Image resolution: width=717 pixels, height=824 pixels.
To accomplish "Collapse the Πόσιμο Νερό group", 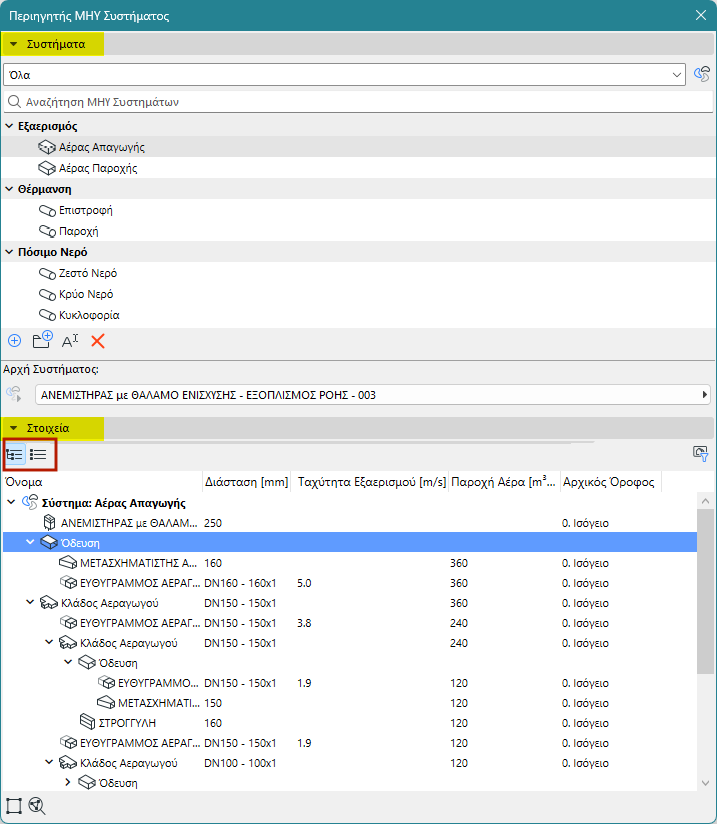I will [x=9, y=252].
